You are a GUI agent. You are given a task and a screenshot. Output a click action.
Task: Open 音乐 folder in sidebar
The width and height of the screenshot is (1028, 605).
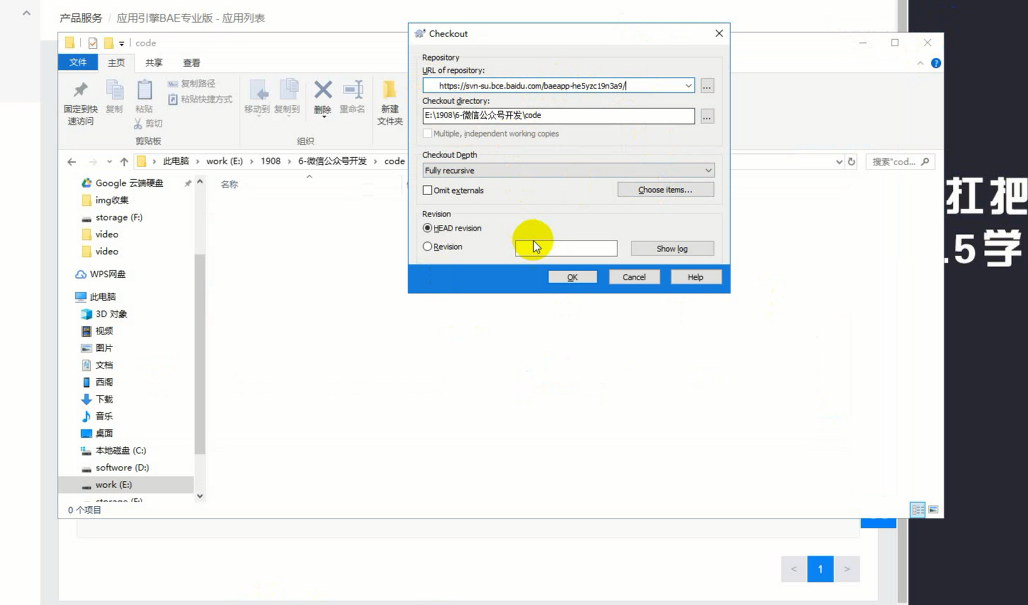point(97,416)
